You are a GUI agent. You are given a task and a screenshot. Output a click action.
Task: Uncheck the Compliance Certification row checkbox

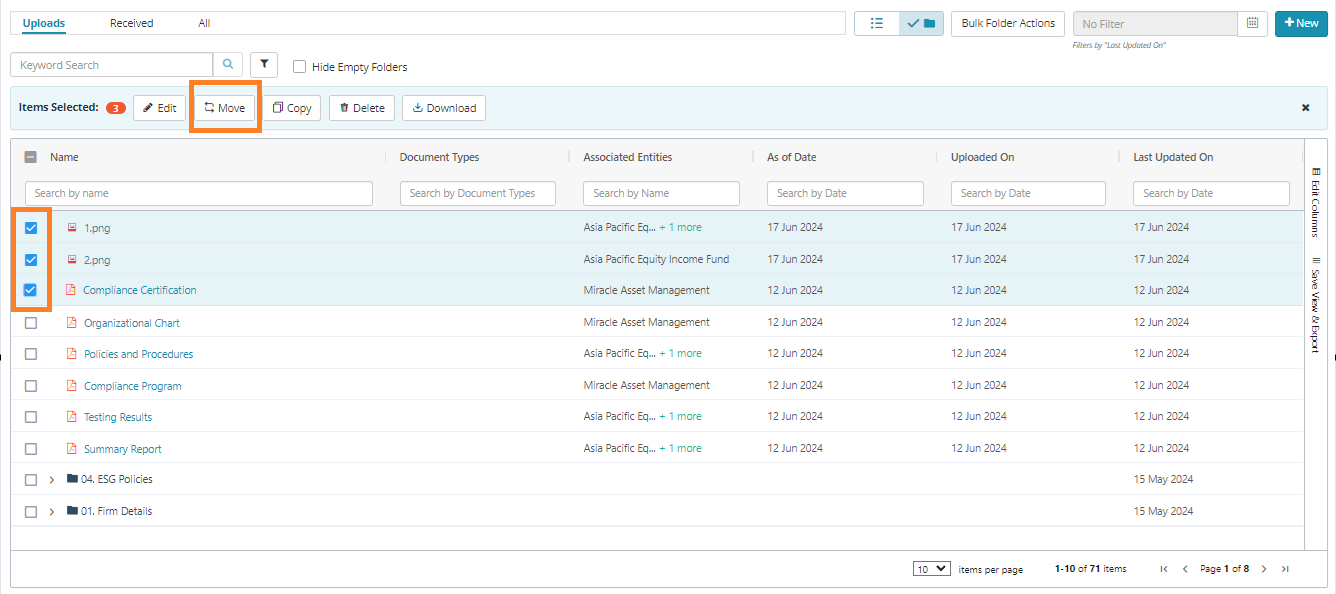pyautogui.click(x=31, y=290)
